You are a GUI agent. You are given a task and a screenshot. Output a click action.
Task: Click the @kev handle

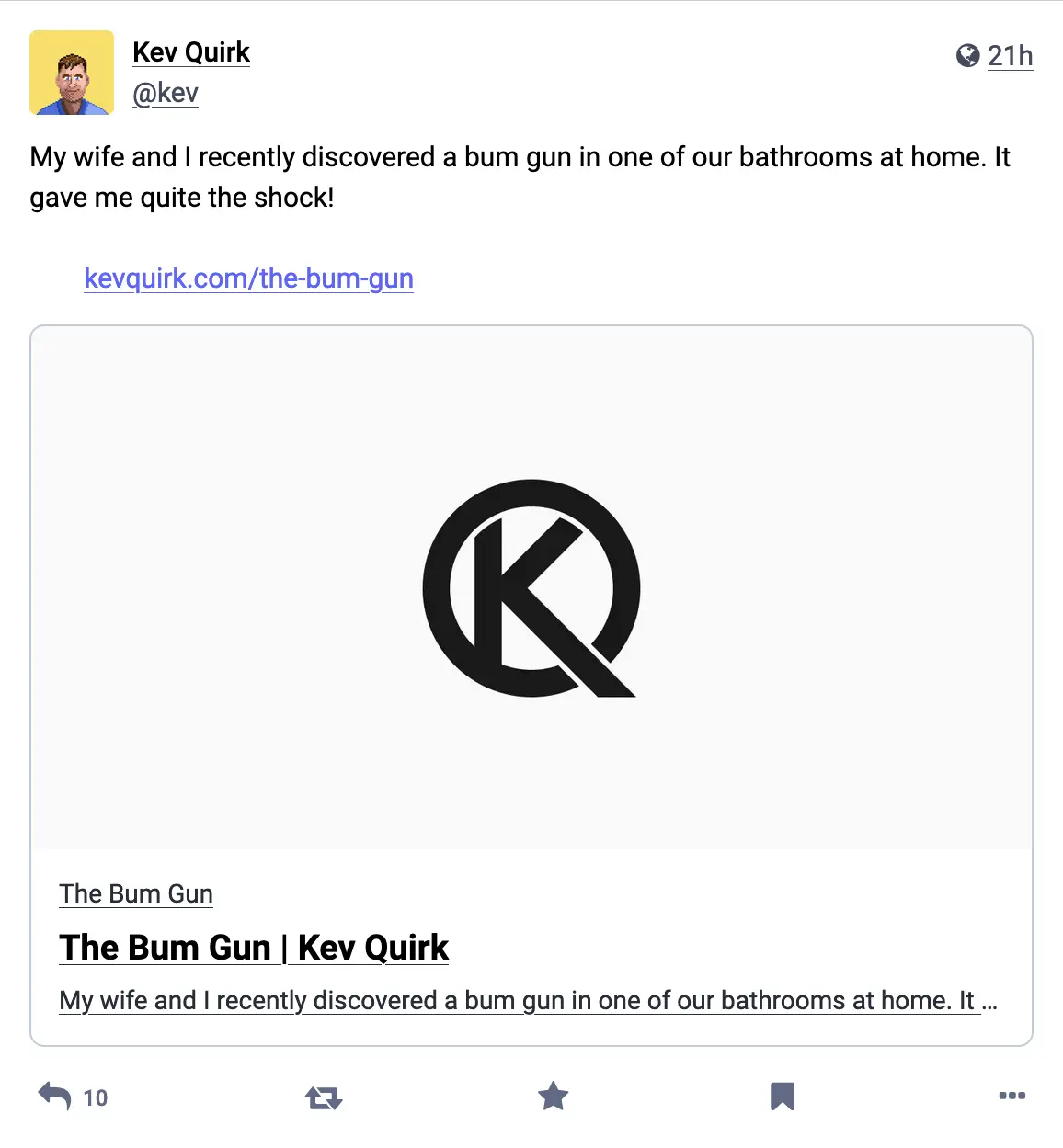tap(166, 93)
